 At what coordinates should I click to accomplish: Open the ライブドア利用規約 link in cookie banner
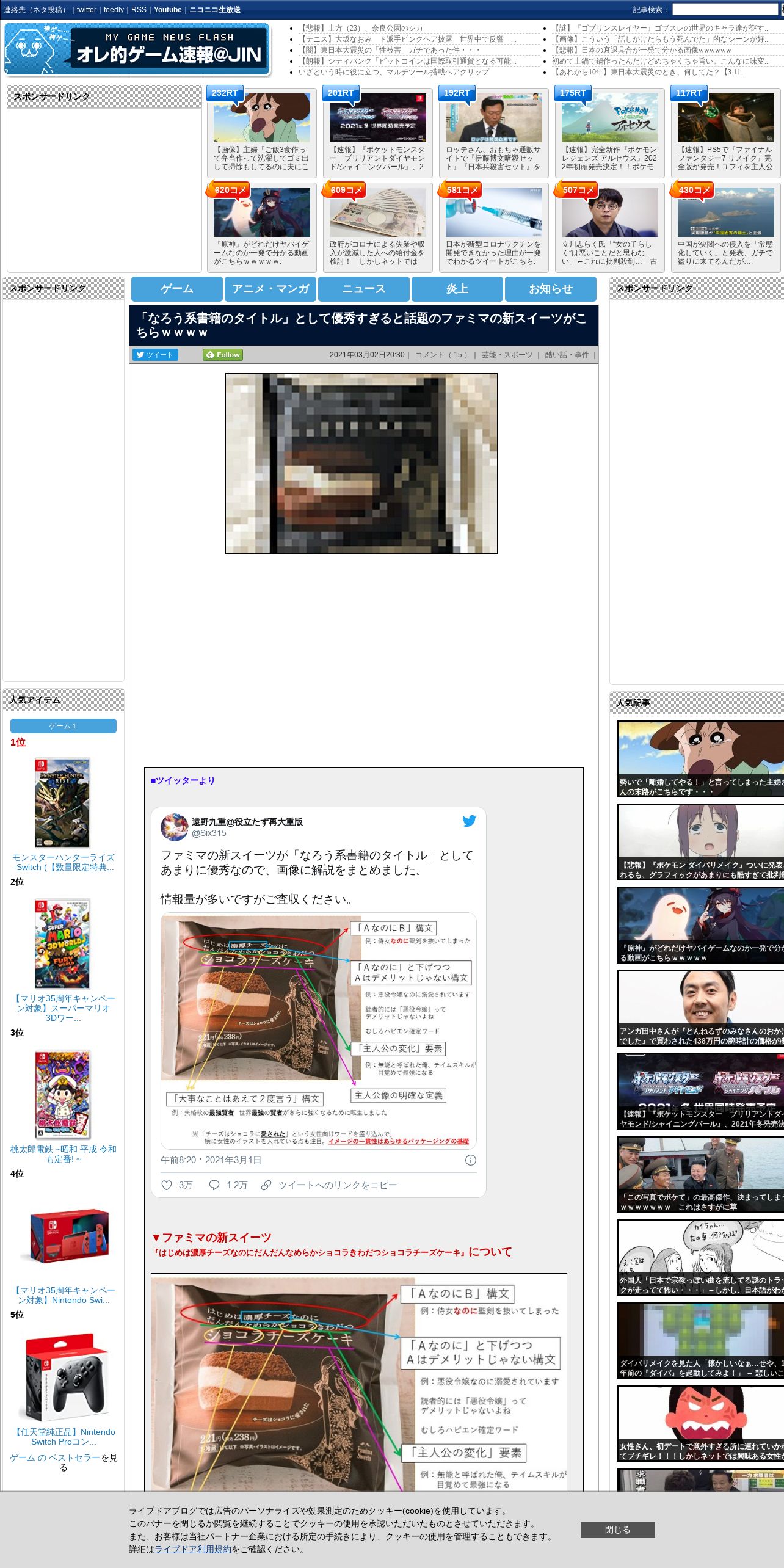[193, 1549]
